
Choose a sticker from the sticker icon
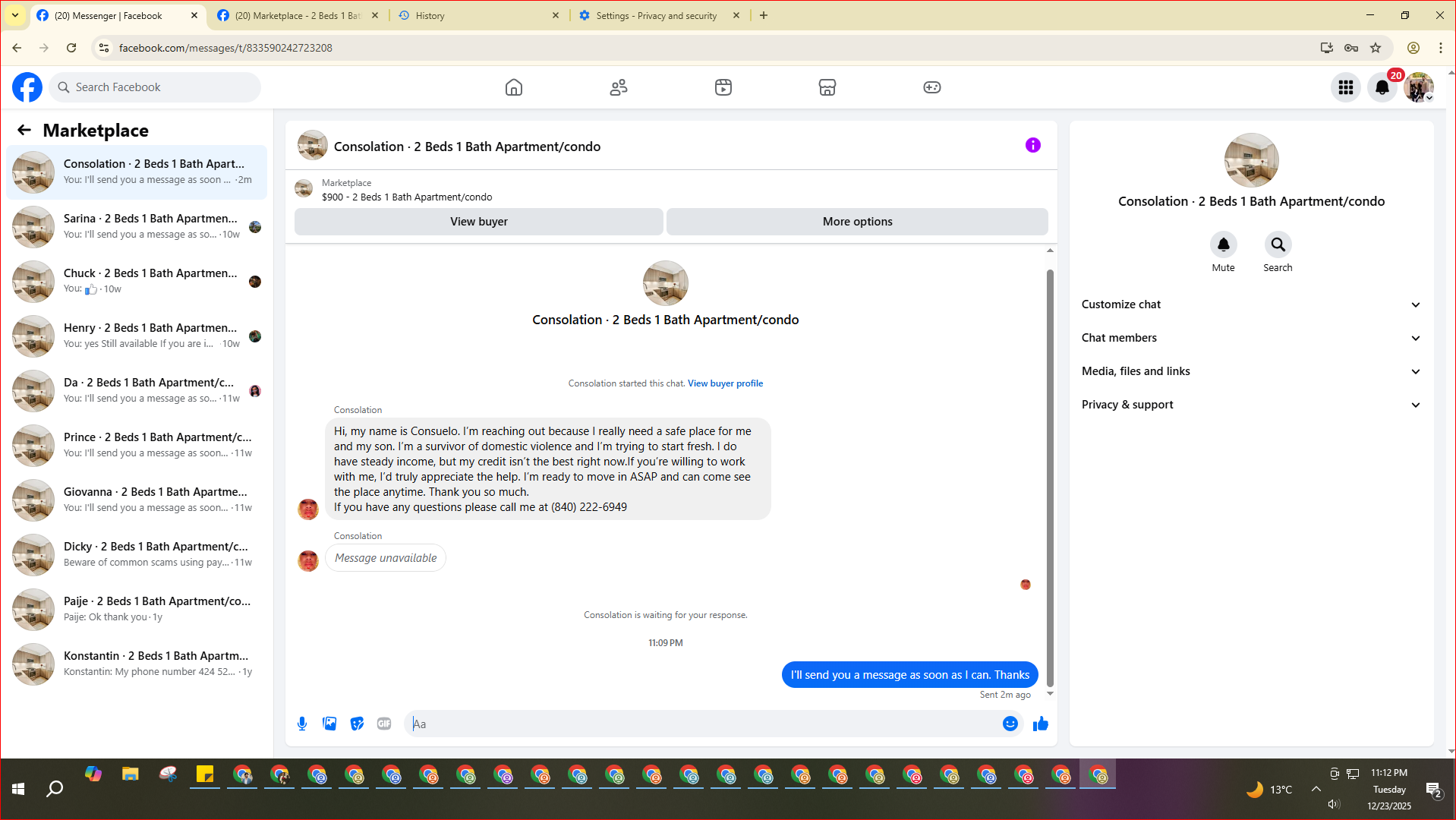point(357,724)
